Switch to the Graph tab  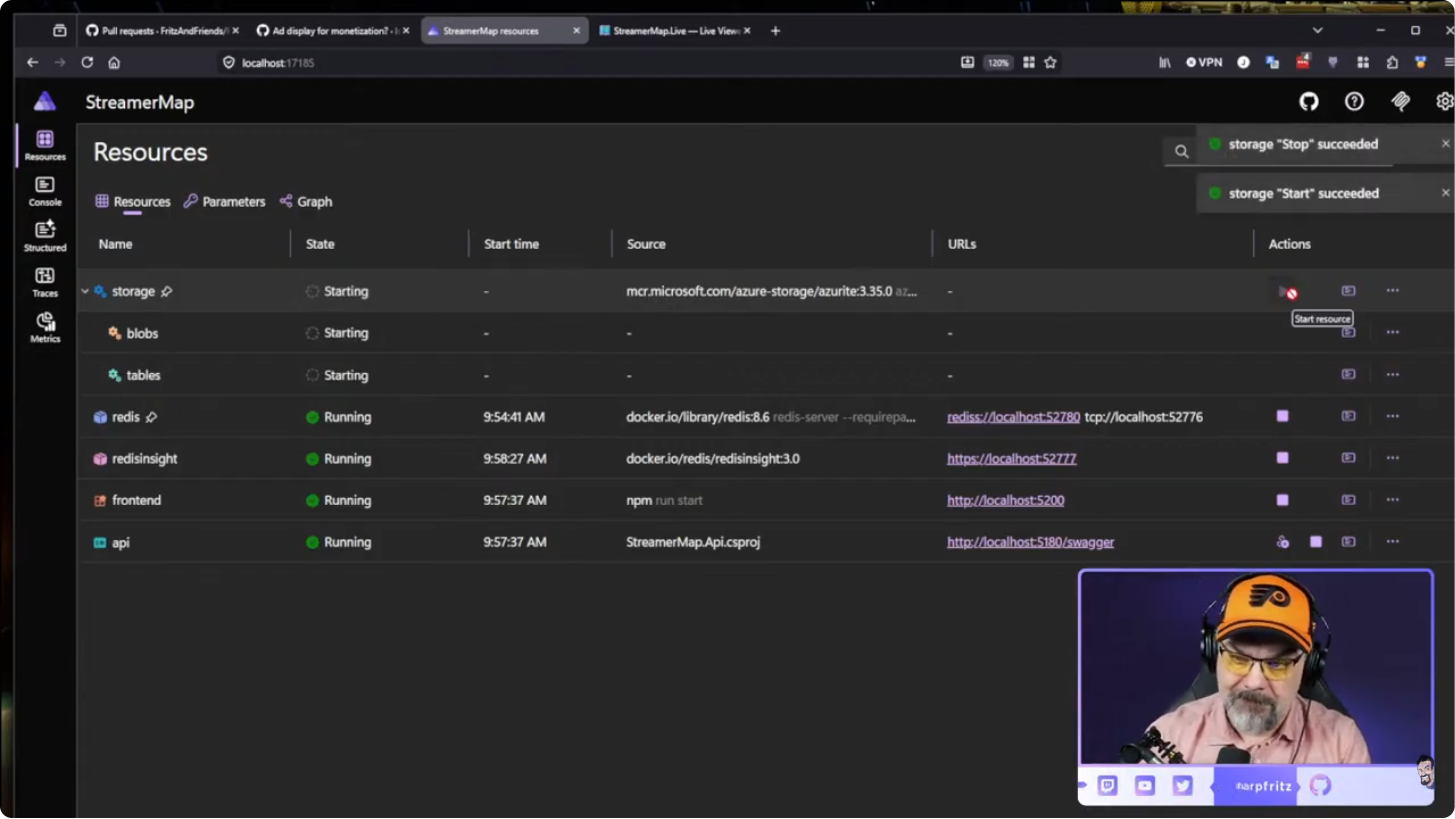click(306, 202)
